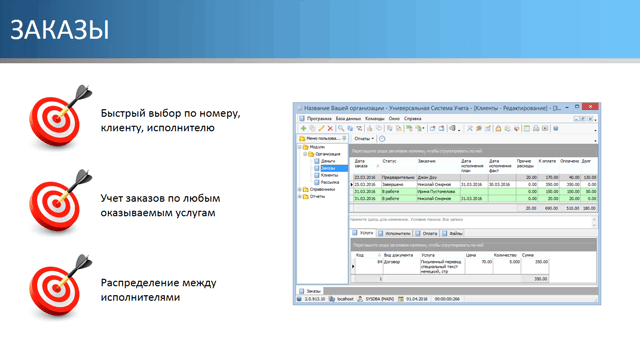Select the order row for Джон Доу

(x=475, y=178)
